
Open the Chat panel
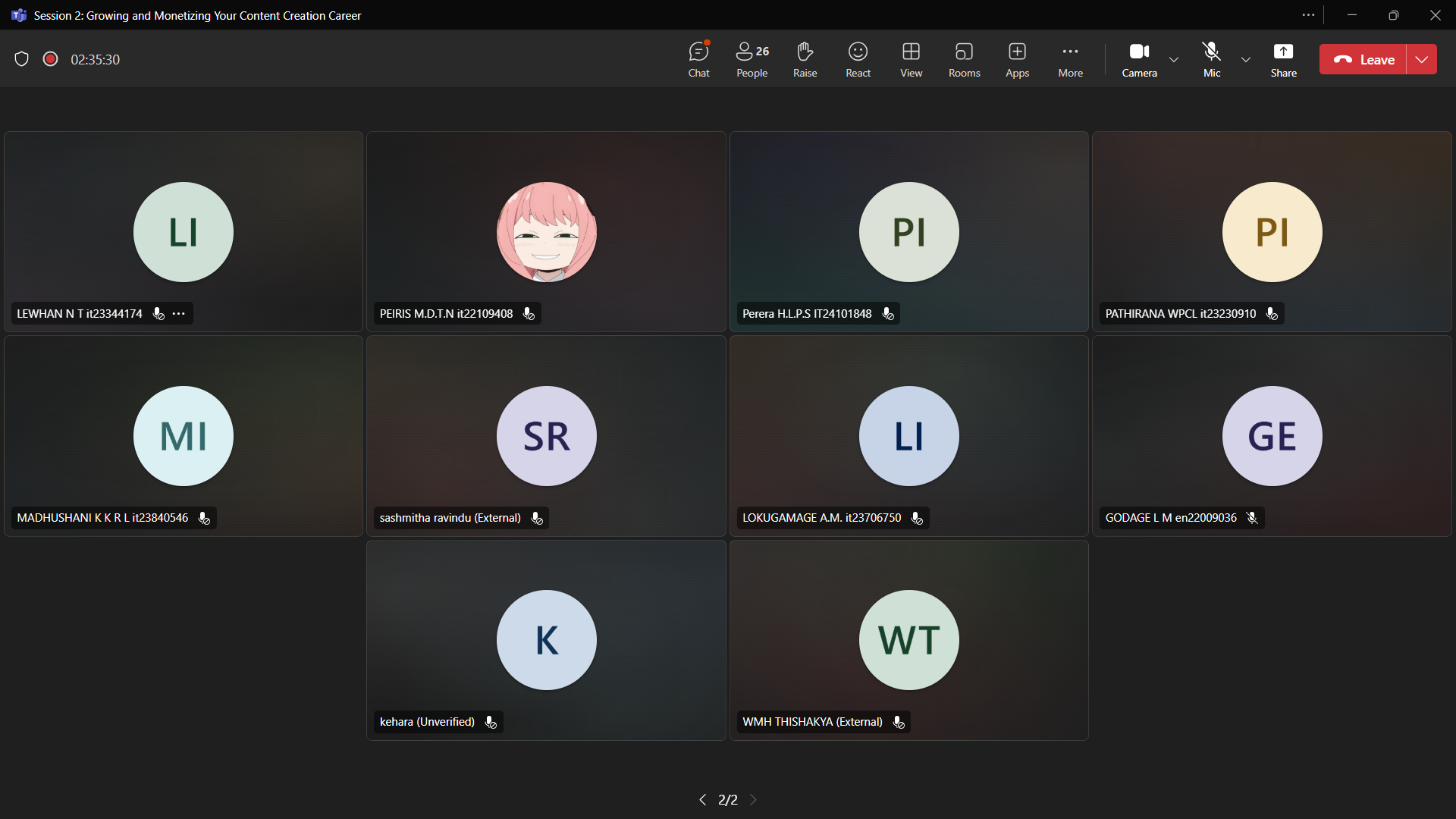pyautogui.click(x=698, y=59)
